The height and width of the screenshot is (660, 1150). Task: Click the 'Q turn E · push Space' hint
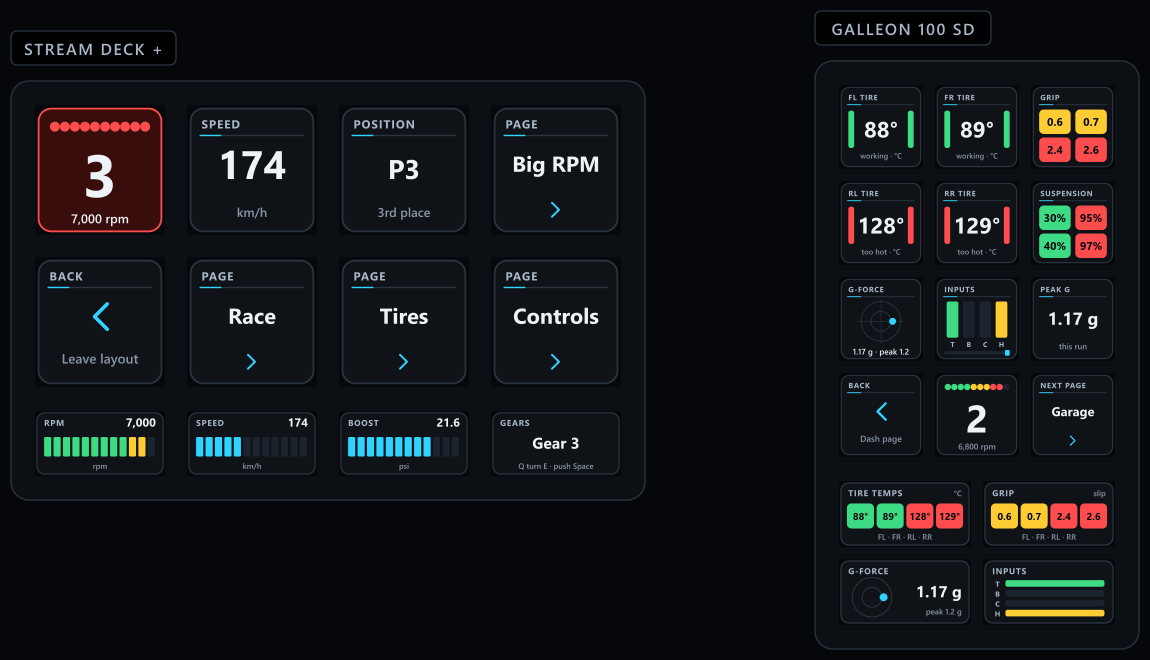click(x=556, y=466)
